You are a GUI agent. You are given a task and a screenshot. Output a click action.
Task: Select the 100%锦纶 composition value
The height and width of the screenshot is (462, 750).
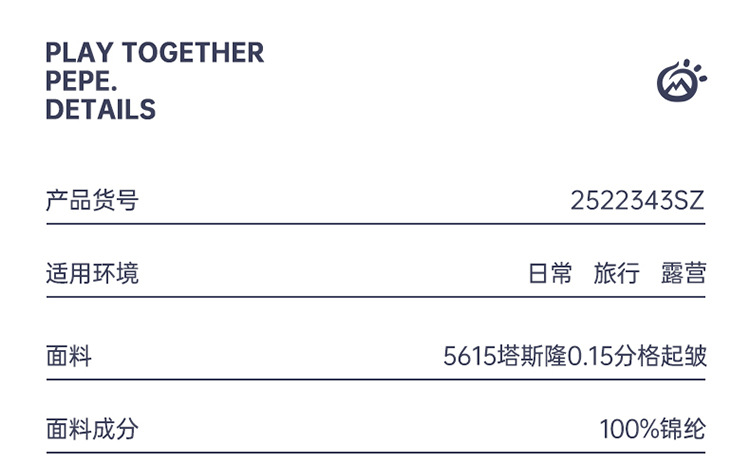pyautogui.click(x=652, y=430)
